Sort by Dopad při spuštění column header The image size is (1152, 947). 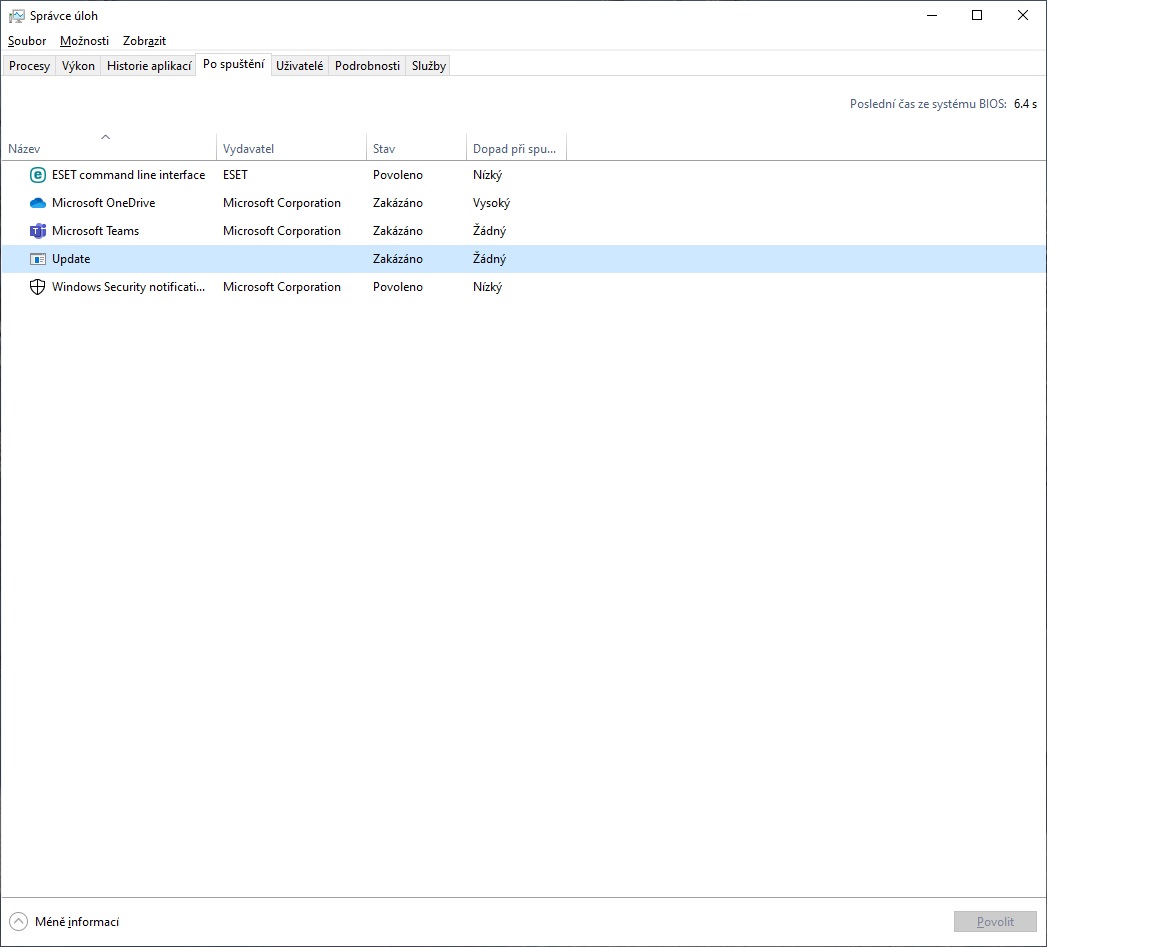[516, 148]
